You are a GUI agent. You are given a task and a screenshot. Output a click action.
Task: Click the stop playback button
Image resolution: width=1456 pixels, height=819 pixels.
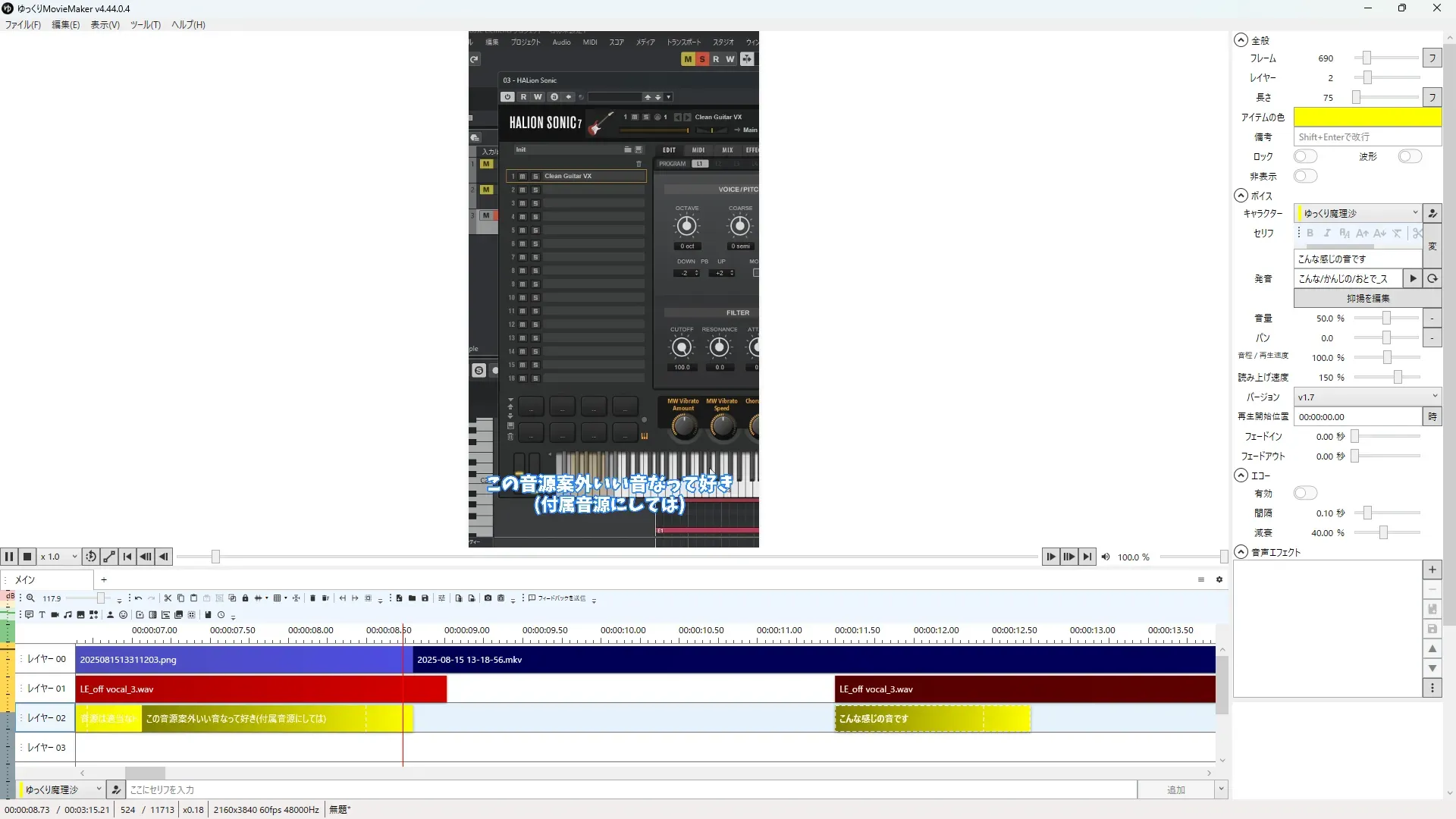[x=27, y=557]
